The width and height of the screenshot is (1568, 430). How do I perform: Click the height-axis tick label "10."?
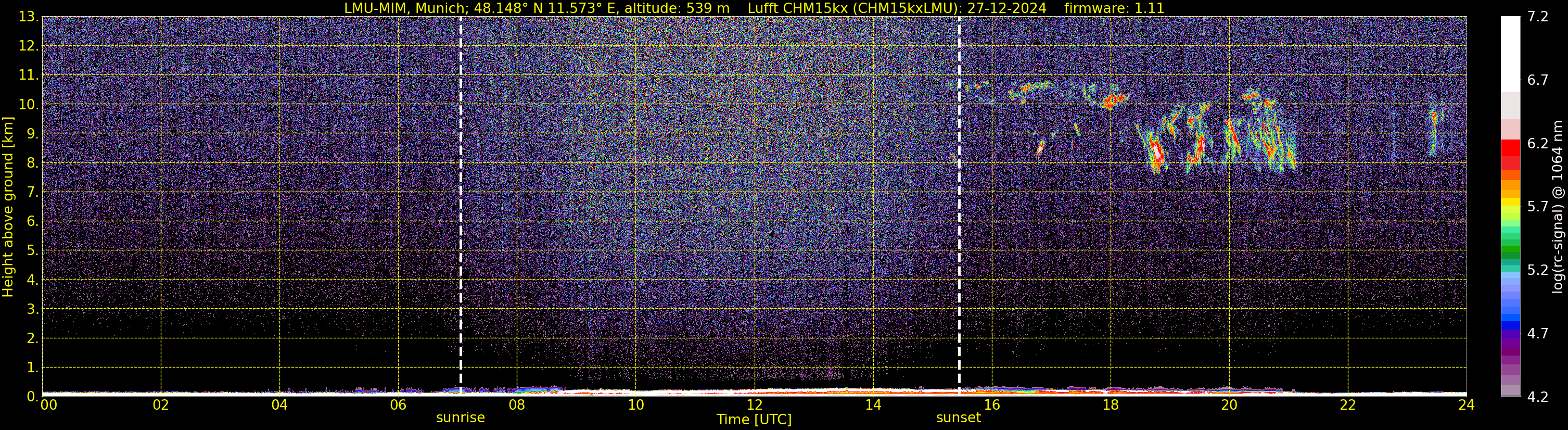(29, 105)
